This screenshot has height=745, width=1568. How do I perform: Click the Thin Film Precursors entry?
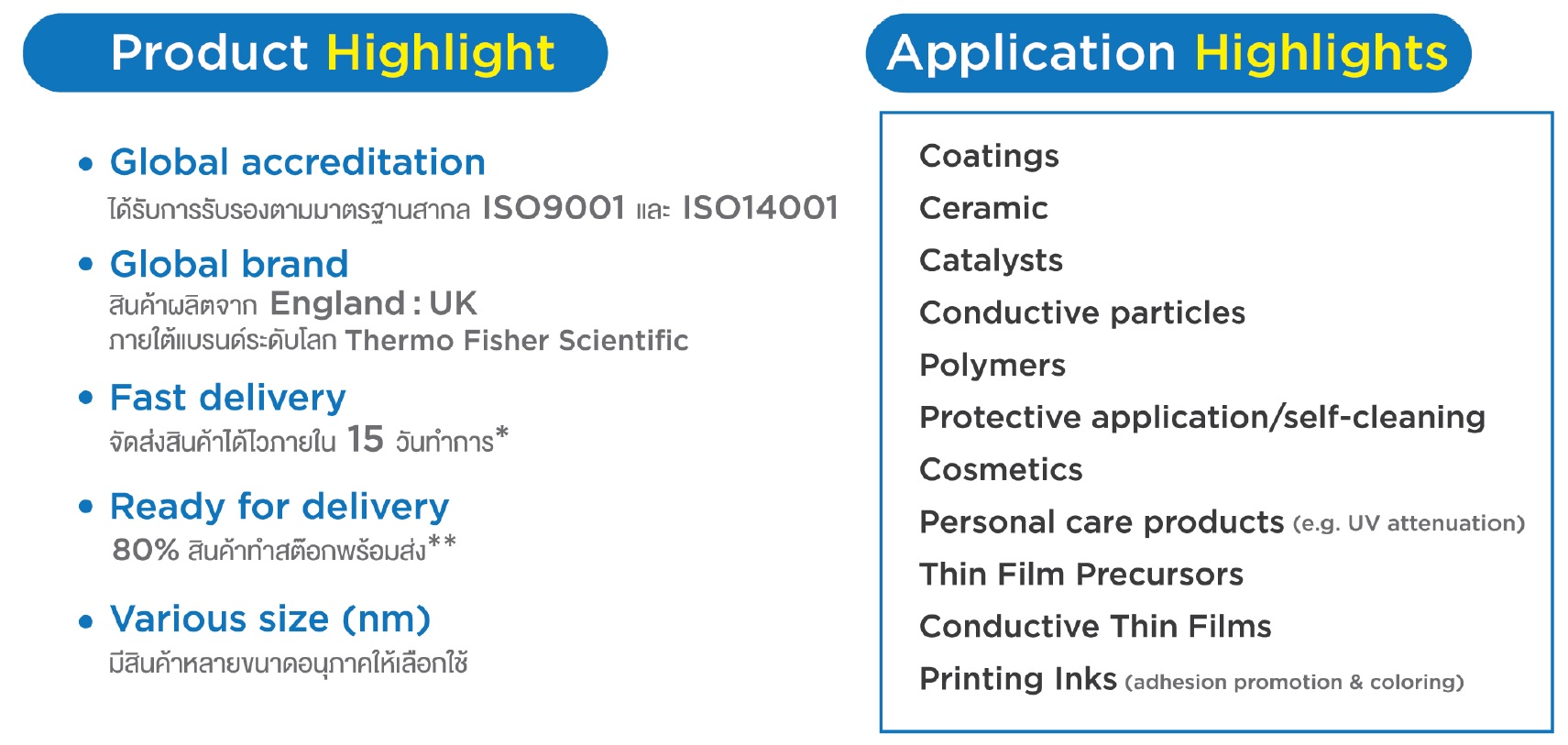coord(1081,575)
